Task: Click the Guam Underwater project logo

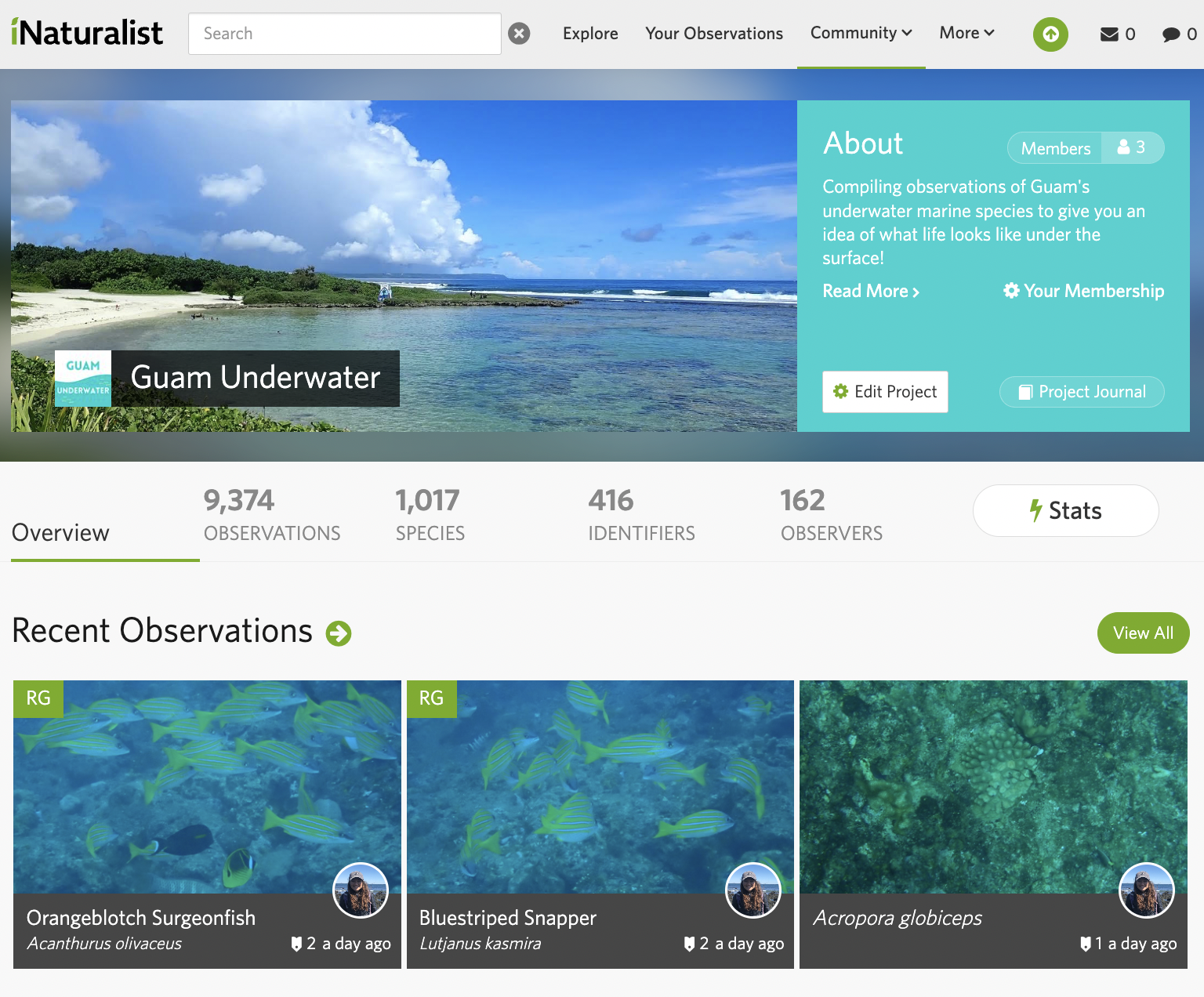Action: tap(83, 379)
